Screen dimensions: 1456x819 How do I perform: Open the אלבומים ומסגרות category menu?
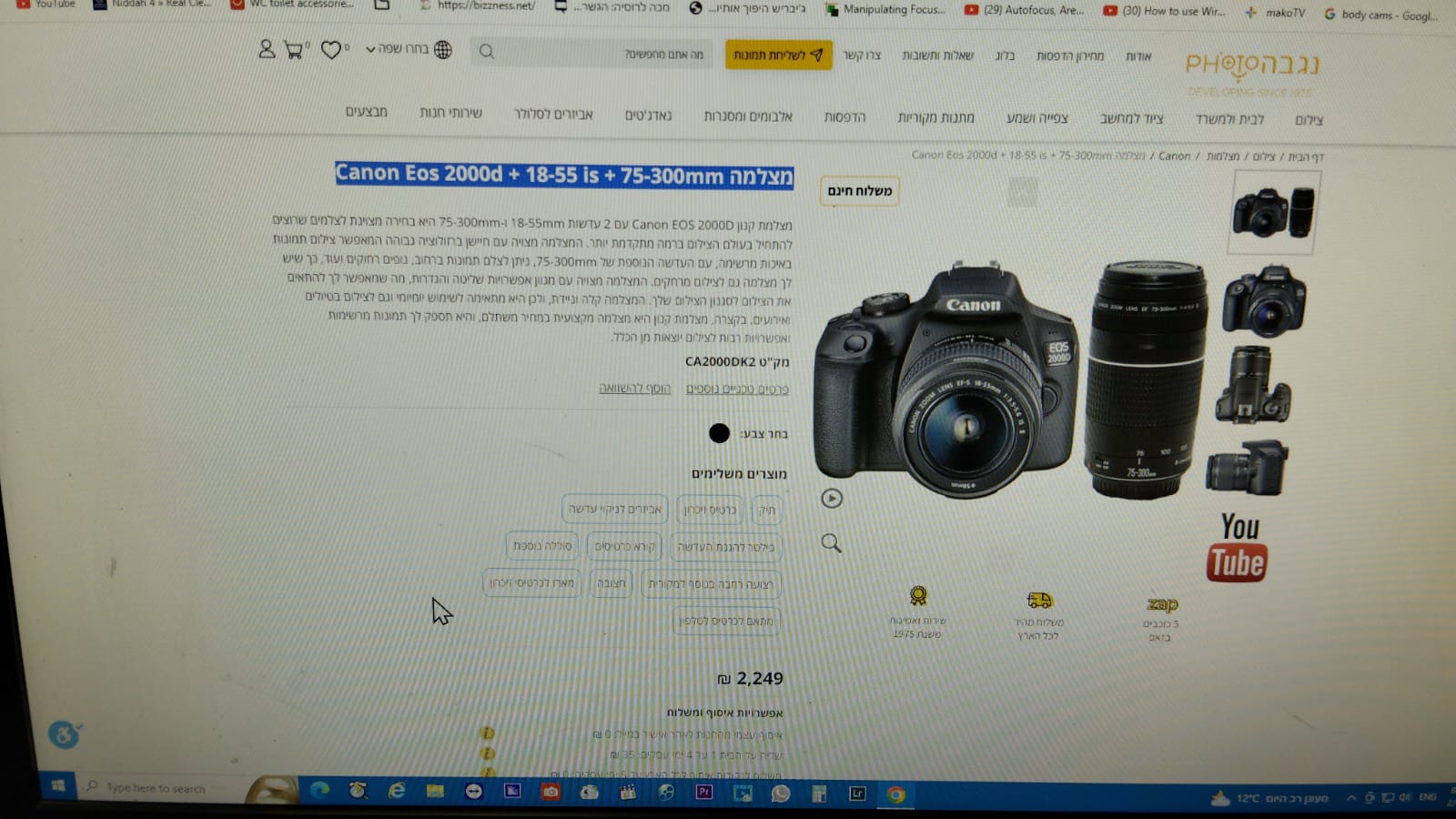748,116
